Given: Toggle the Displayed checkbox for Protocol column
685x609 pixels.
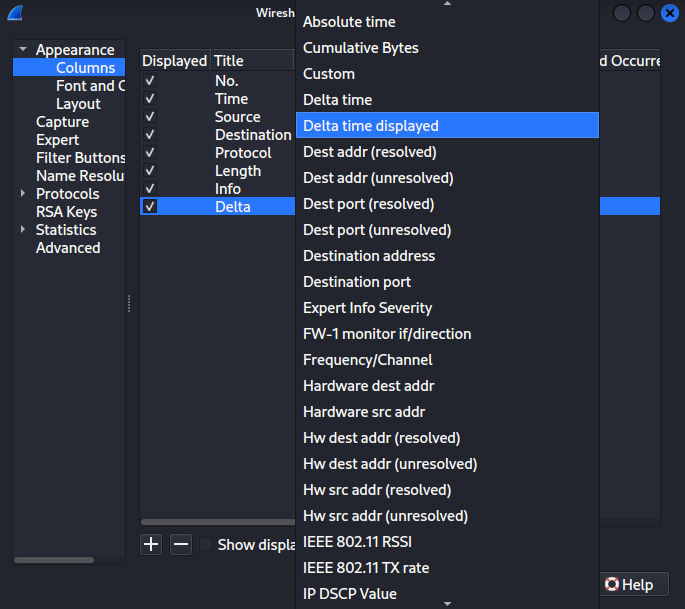Looking at the screenshot, I should coord(150,153).
